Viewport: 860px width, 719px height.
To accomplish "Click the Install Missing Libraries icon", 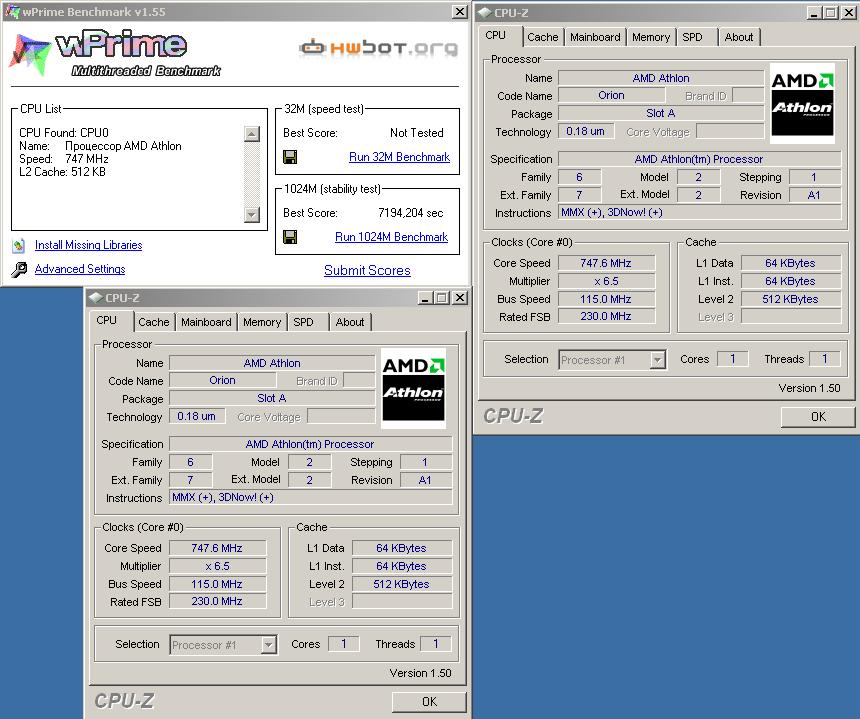I will (19, 246).
